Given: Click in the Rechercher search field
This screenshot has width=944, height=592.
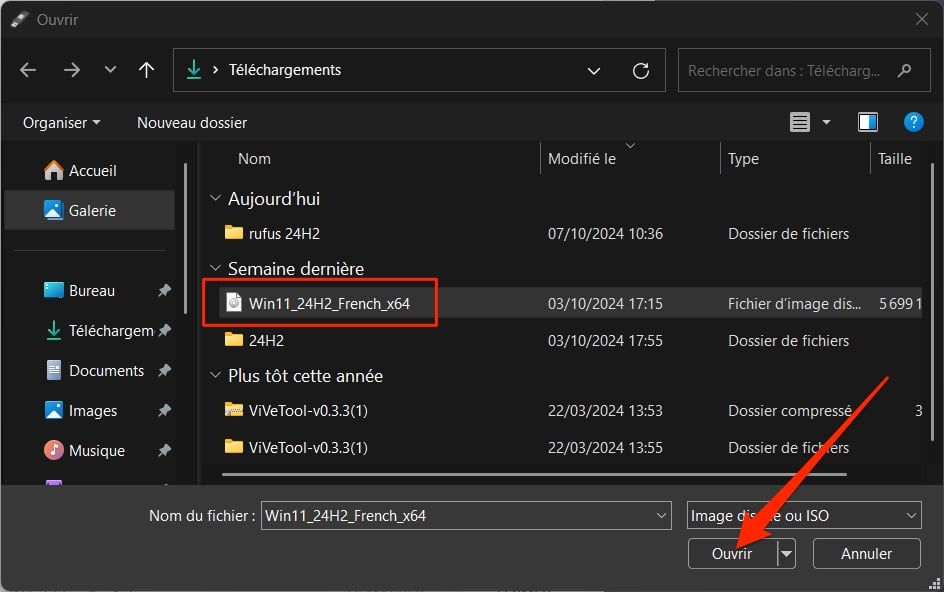Looking at the screenshot, I should pos(785,71).
